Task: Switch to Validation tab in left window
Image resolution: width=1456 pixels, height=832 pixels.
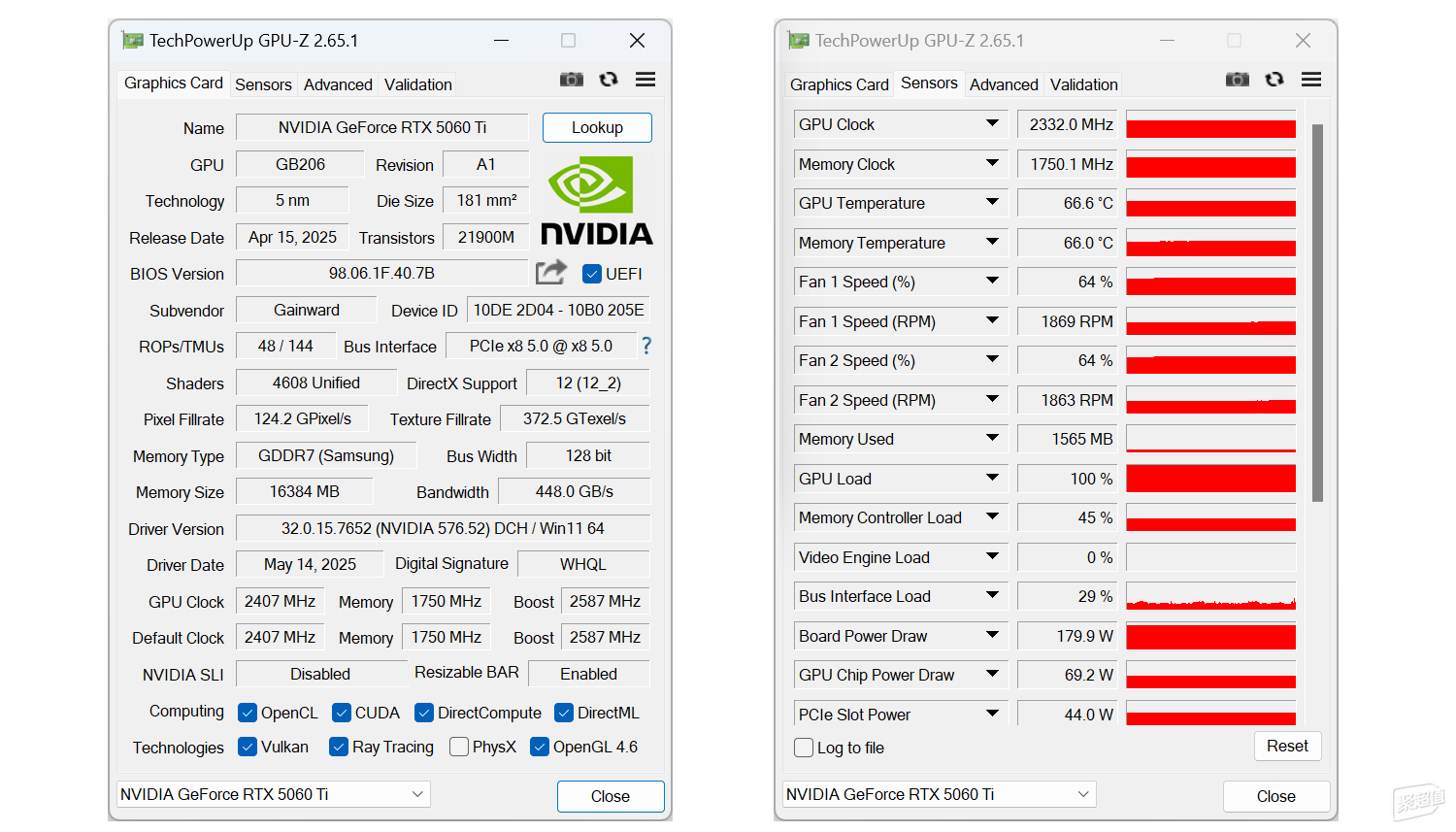Action: pos(418,84)
